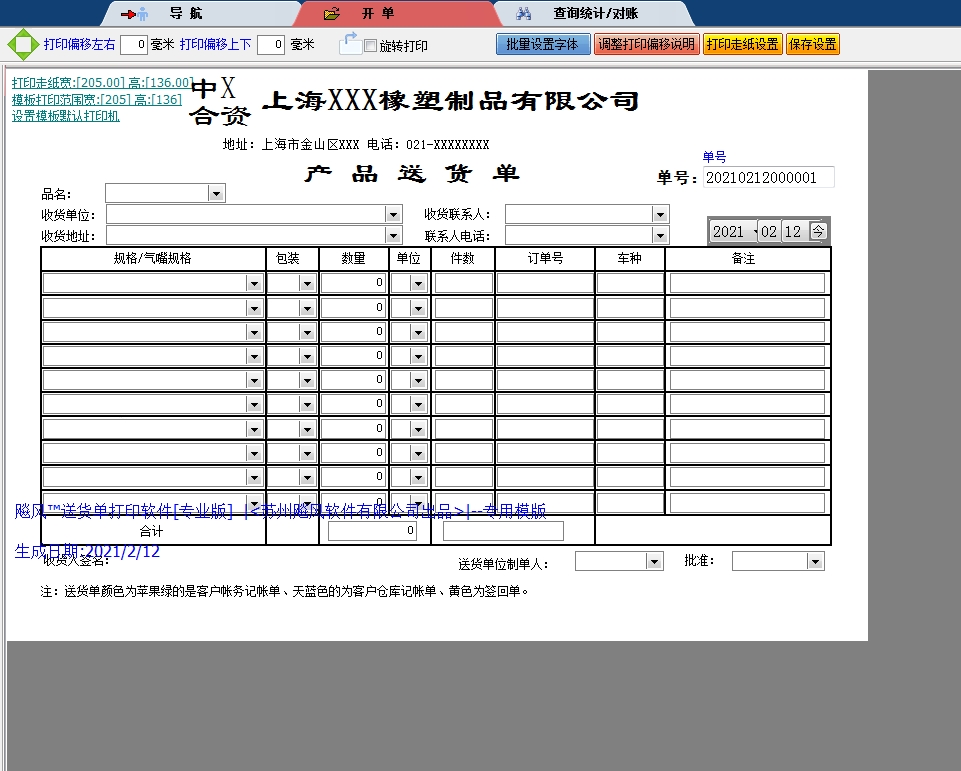961x771 pixels.
Task: Open the 批准 dropdown
Action: coord(814,560)
